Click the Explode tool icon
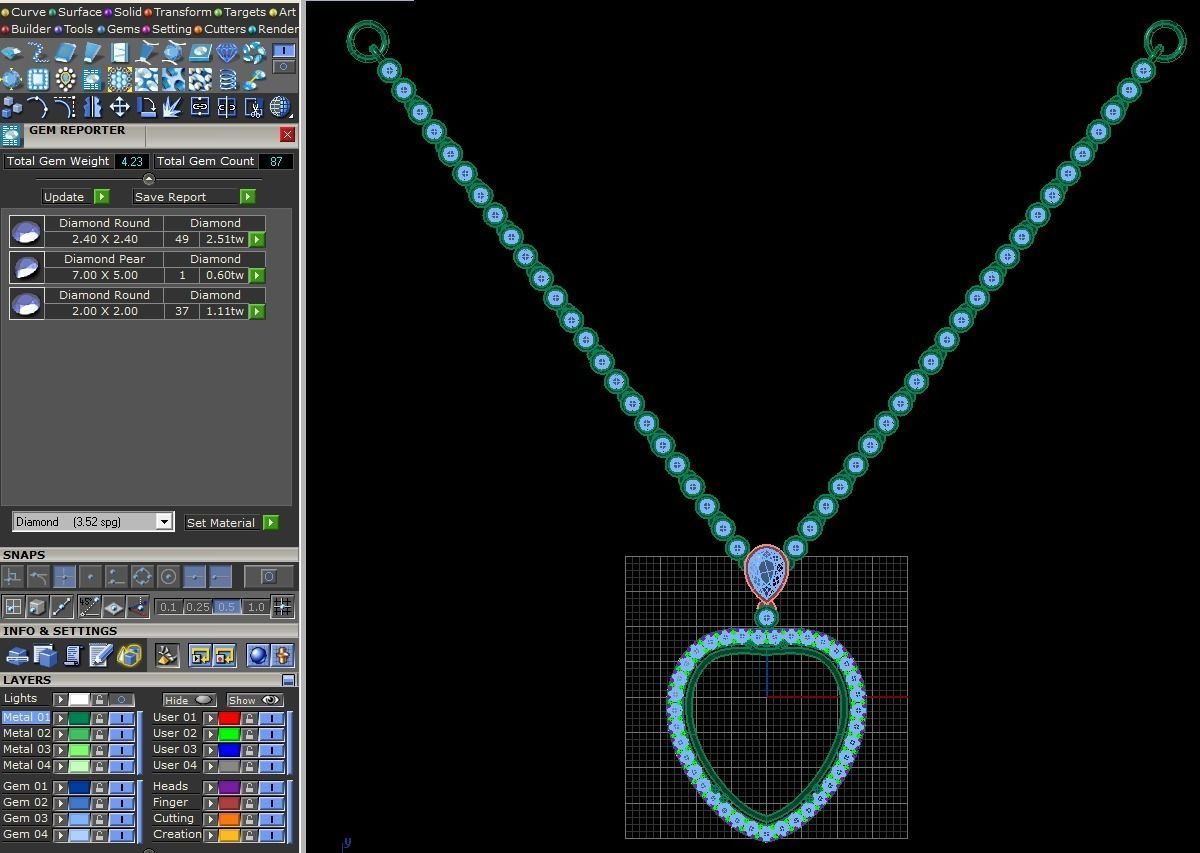Screen dimensions: 1200x853 (x=172, y=107)
